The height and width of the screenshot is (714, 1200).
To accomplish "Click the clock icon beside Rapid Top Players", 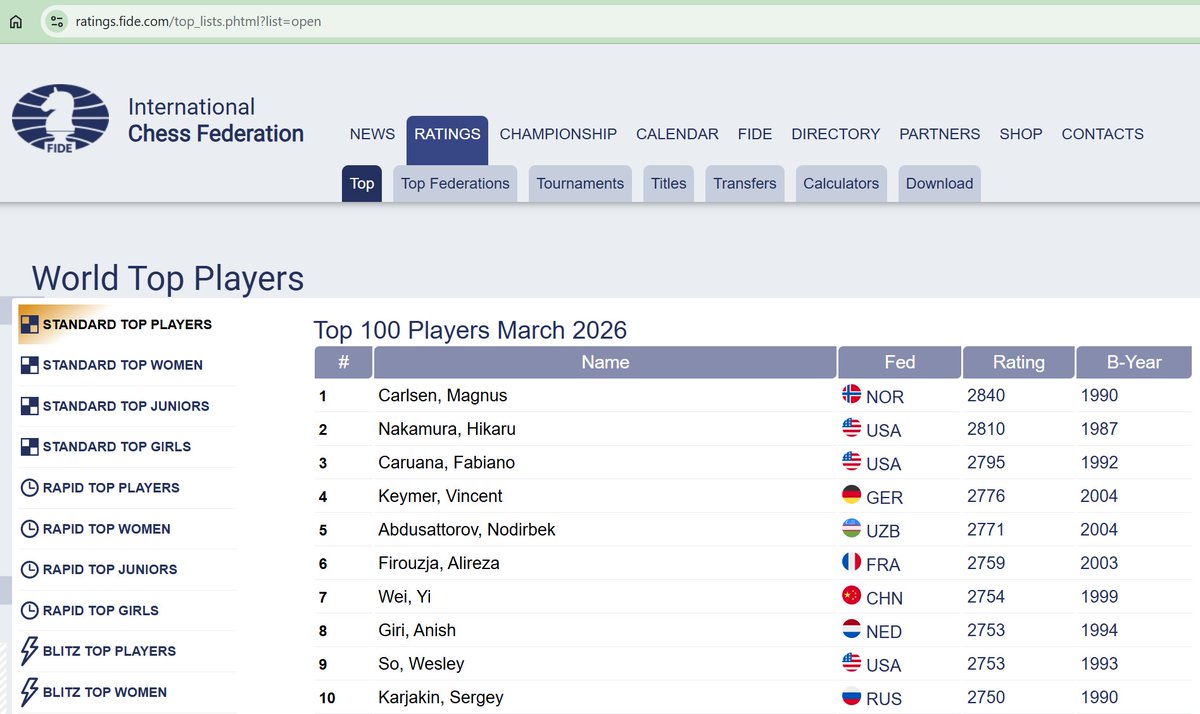I will 30,488.
